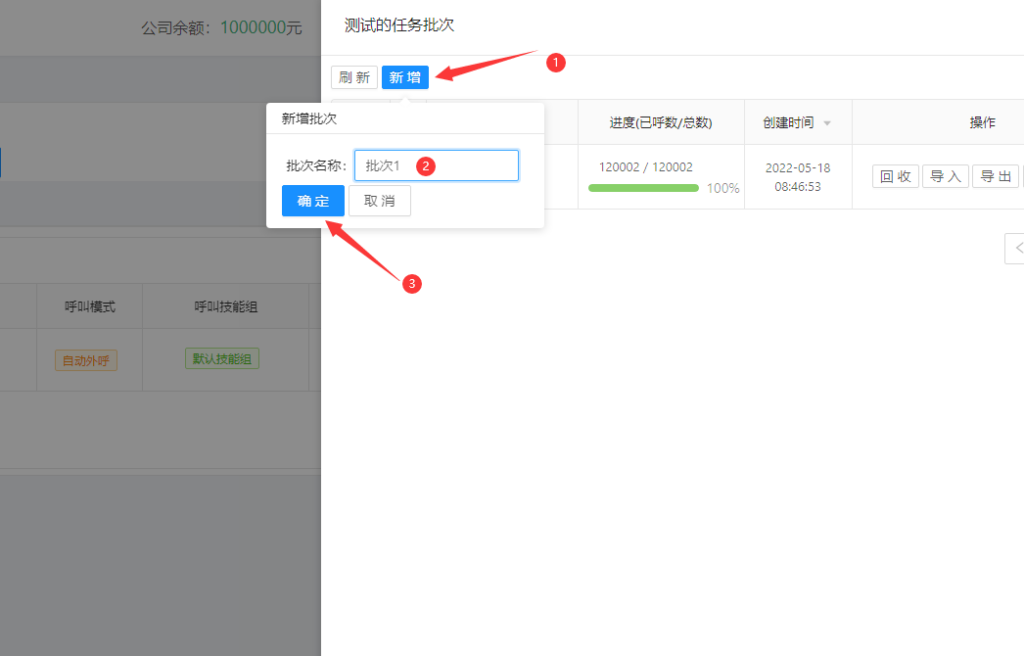Click the 创建时间 column header
This screenshot has width=1024, height=656.
(788, 123)
